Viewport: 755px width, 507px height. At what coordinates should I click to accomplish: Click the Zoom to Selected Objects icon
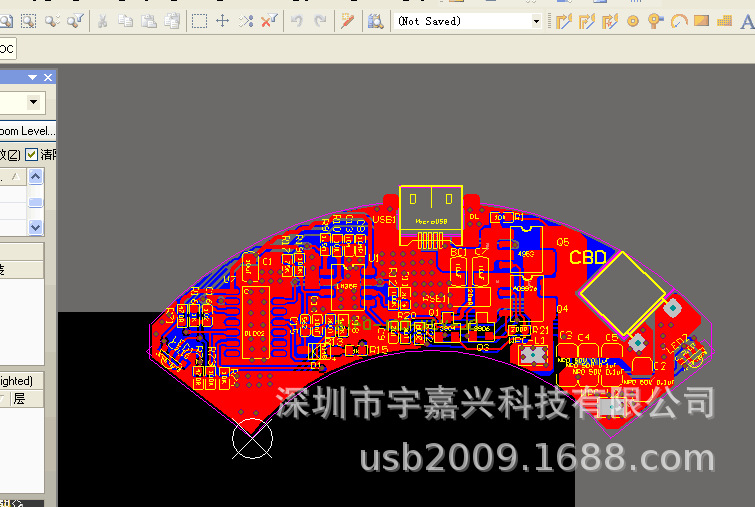(x=52, y=21)
